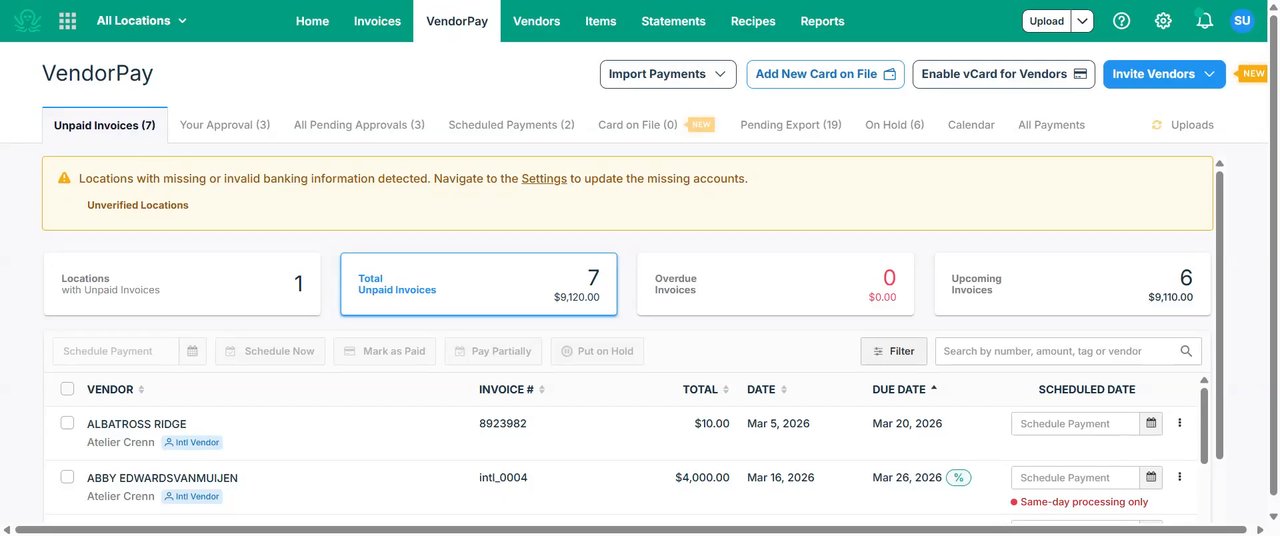Expand the Upload button arrow
Image resolution: width=1280 pixels, height=536 pixels.
tap(1082, 21)
